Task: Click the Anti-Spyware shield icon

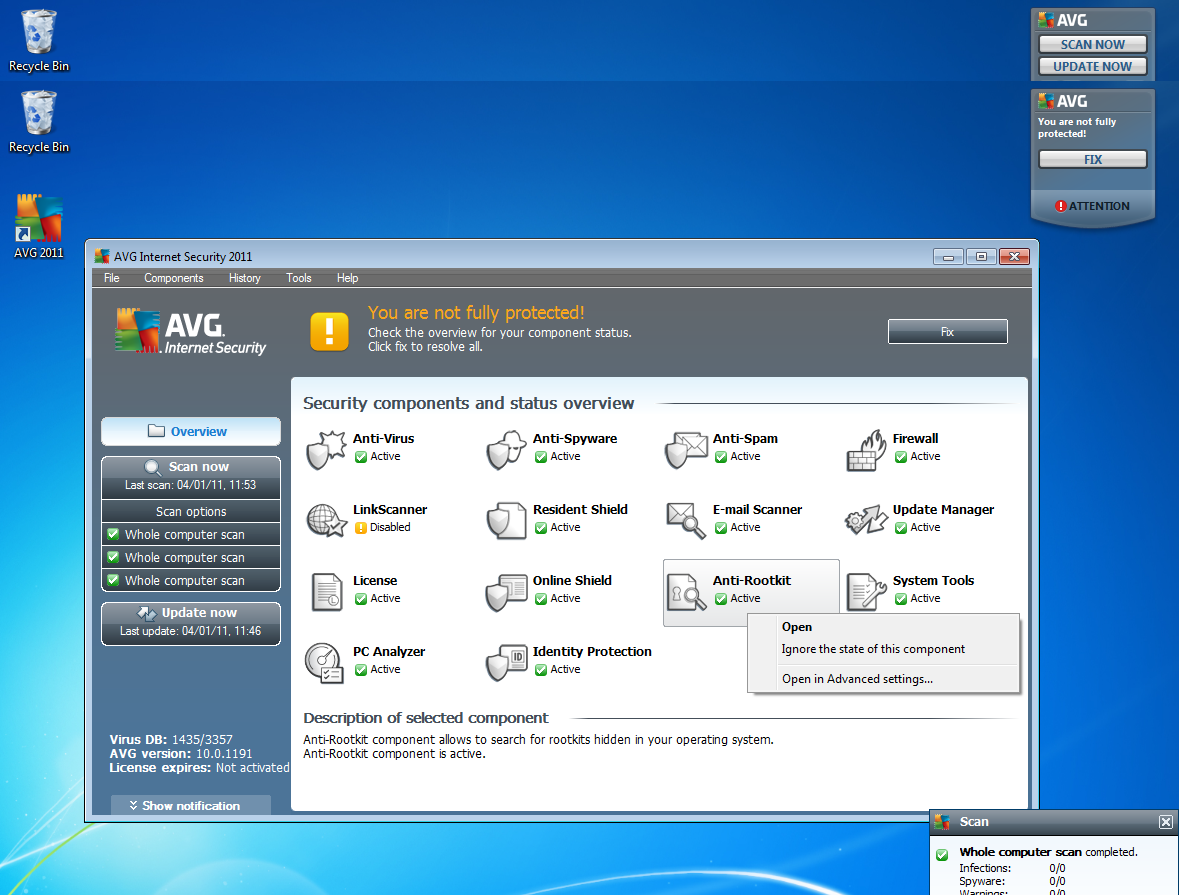Action: pos(506,447)
